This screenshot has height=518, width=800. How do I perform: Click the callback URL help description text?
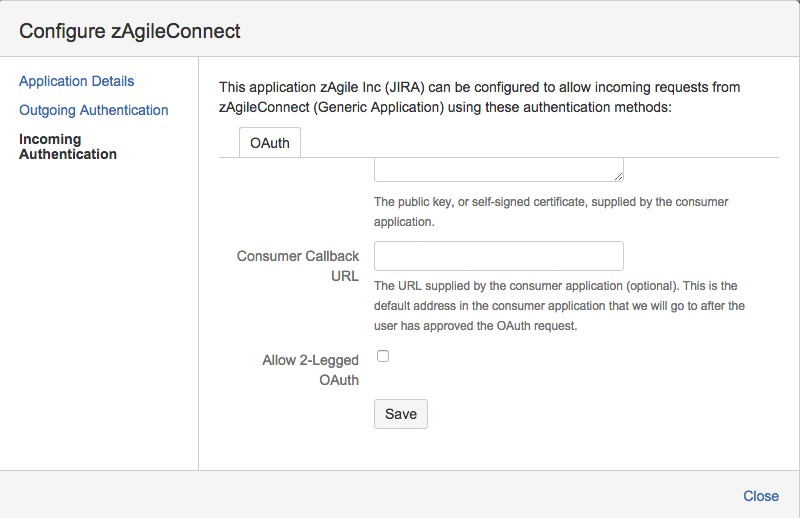[559, 306]
